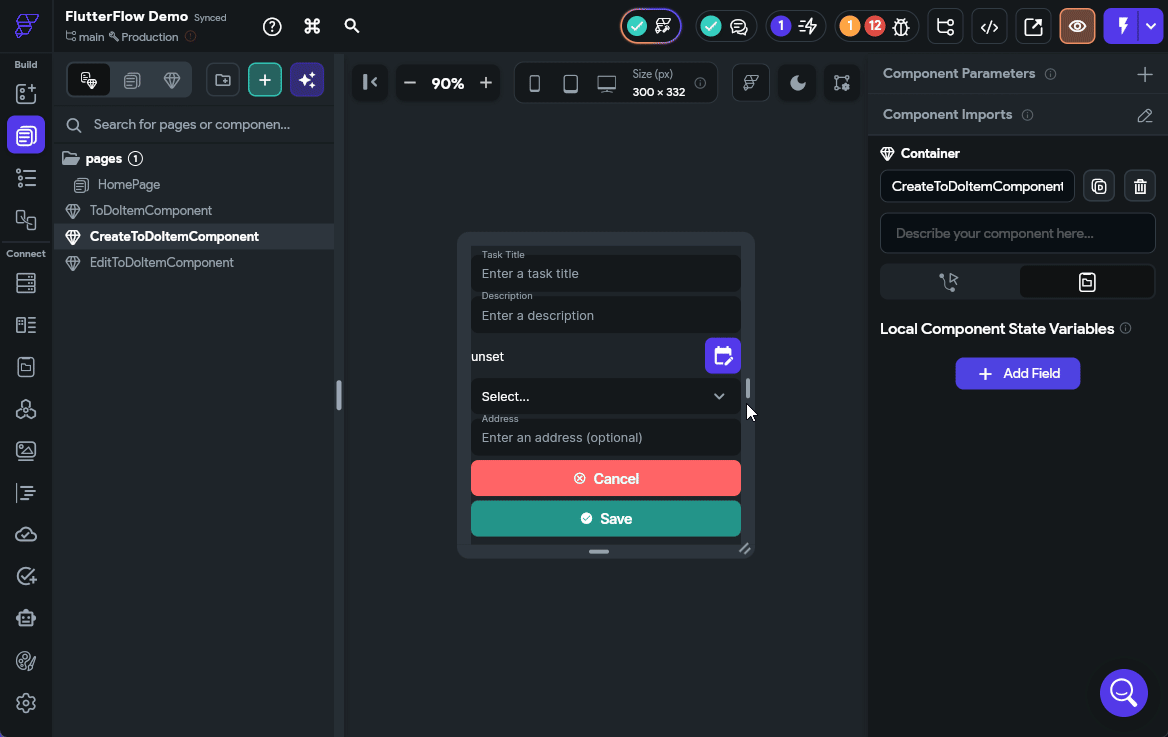
Task: Open Firestore database sidebar icon
Action: [26, 283]
